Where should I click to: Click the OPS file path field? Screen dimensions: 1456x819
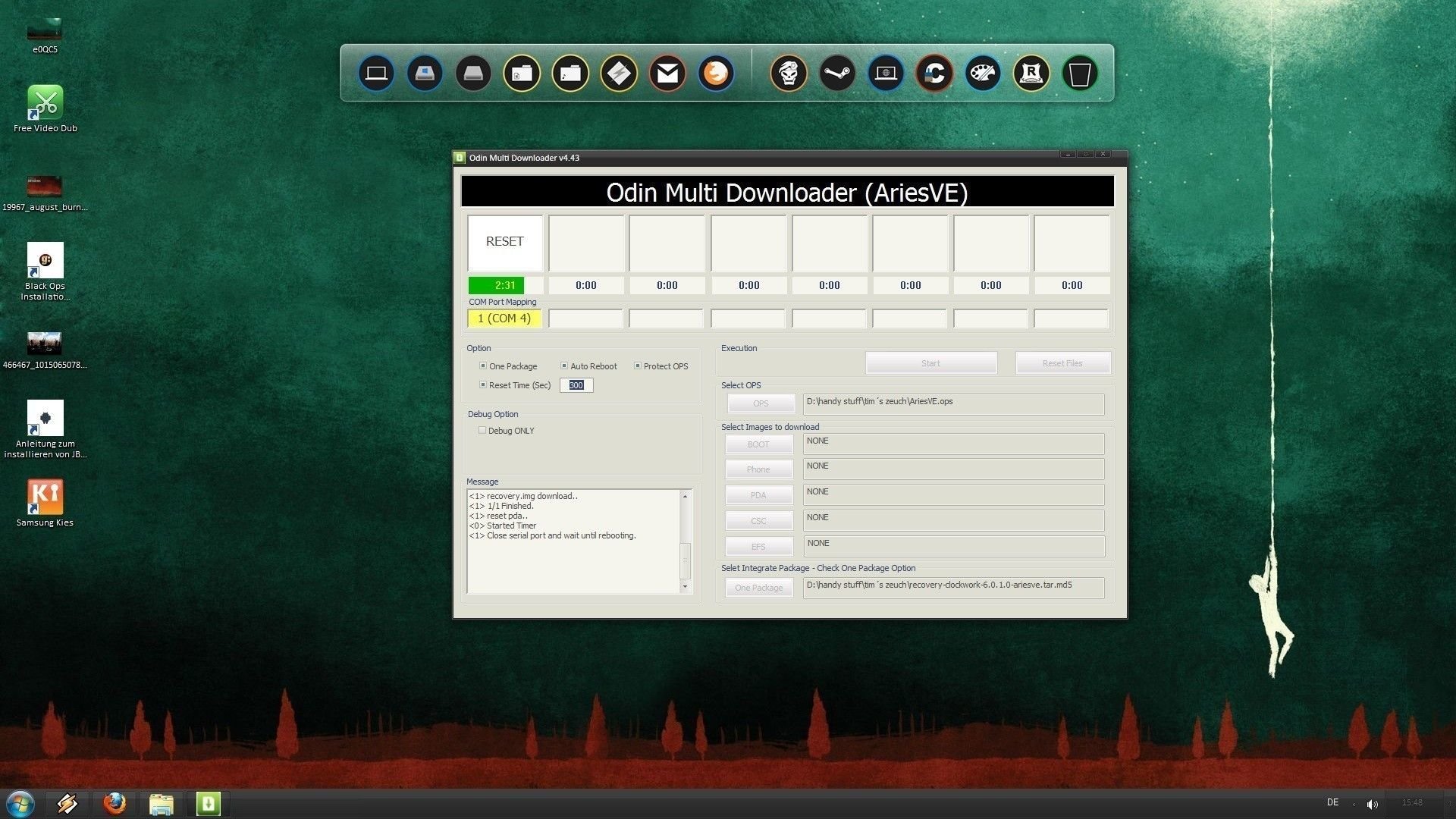pos(953,403)
